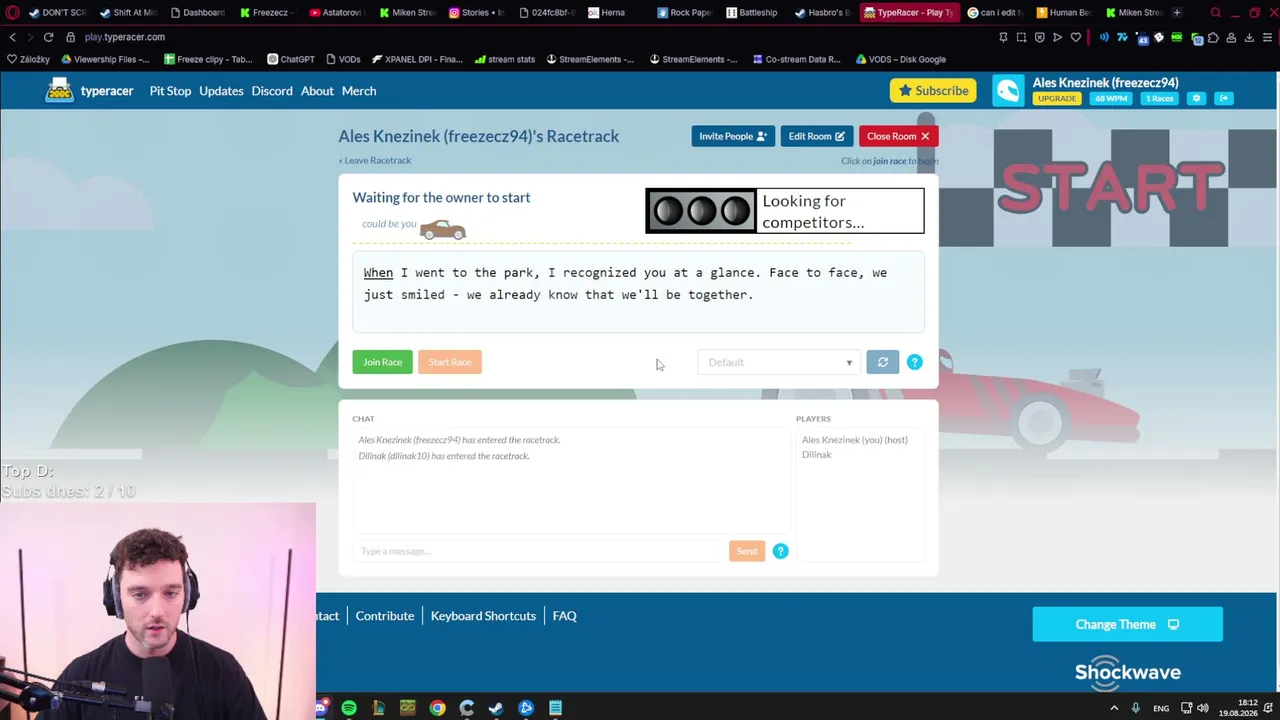Click player Dilinak in players list
Screen dimensions: 1280x720
tap(817, 455)
